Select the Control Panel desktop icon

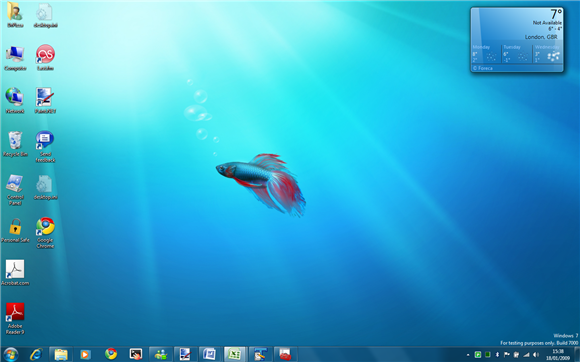(15, 190)
